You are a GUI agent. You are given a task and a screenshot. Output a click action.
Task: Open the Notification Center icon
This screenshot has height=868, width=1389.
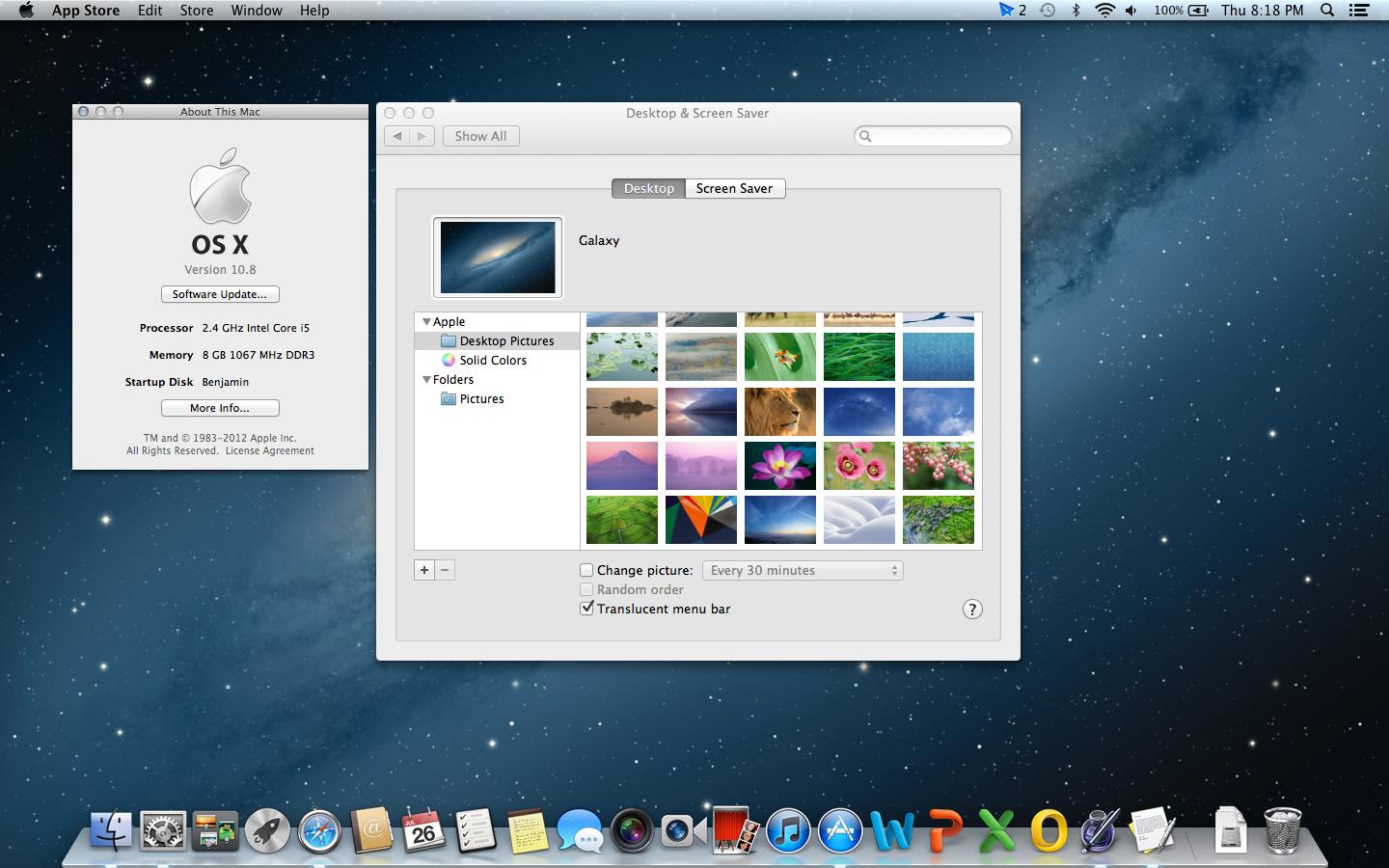[x=1359, y=11]
